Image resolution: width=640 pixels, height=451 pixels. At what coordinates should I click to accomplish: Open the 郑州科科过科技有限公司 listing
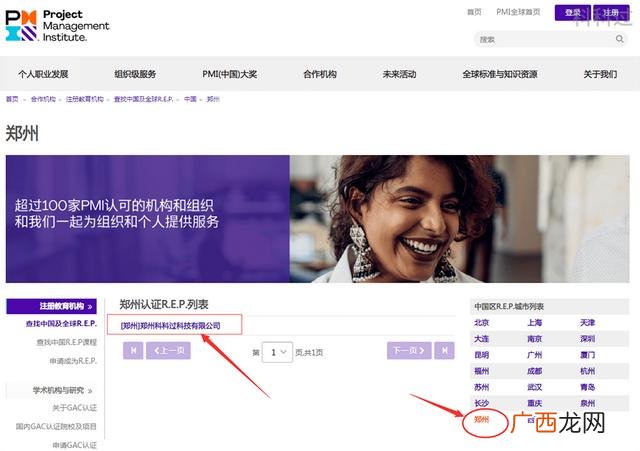(170, 326)
